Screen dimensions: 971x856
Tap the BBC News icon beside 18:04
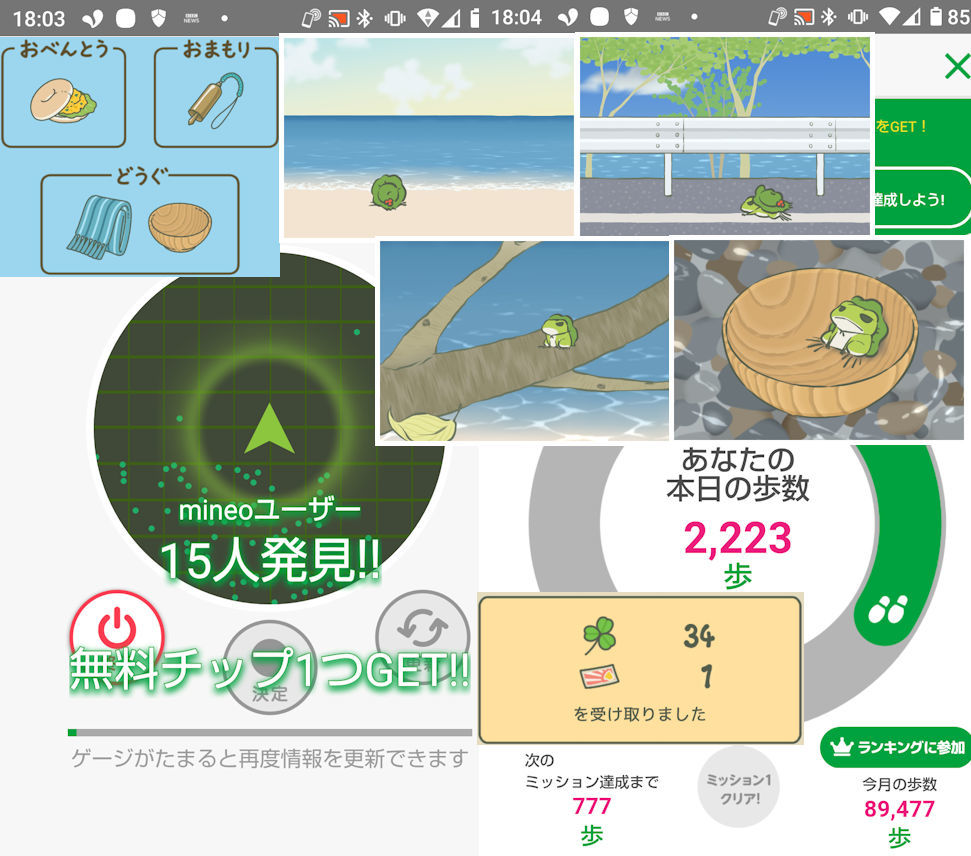663,18
